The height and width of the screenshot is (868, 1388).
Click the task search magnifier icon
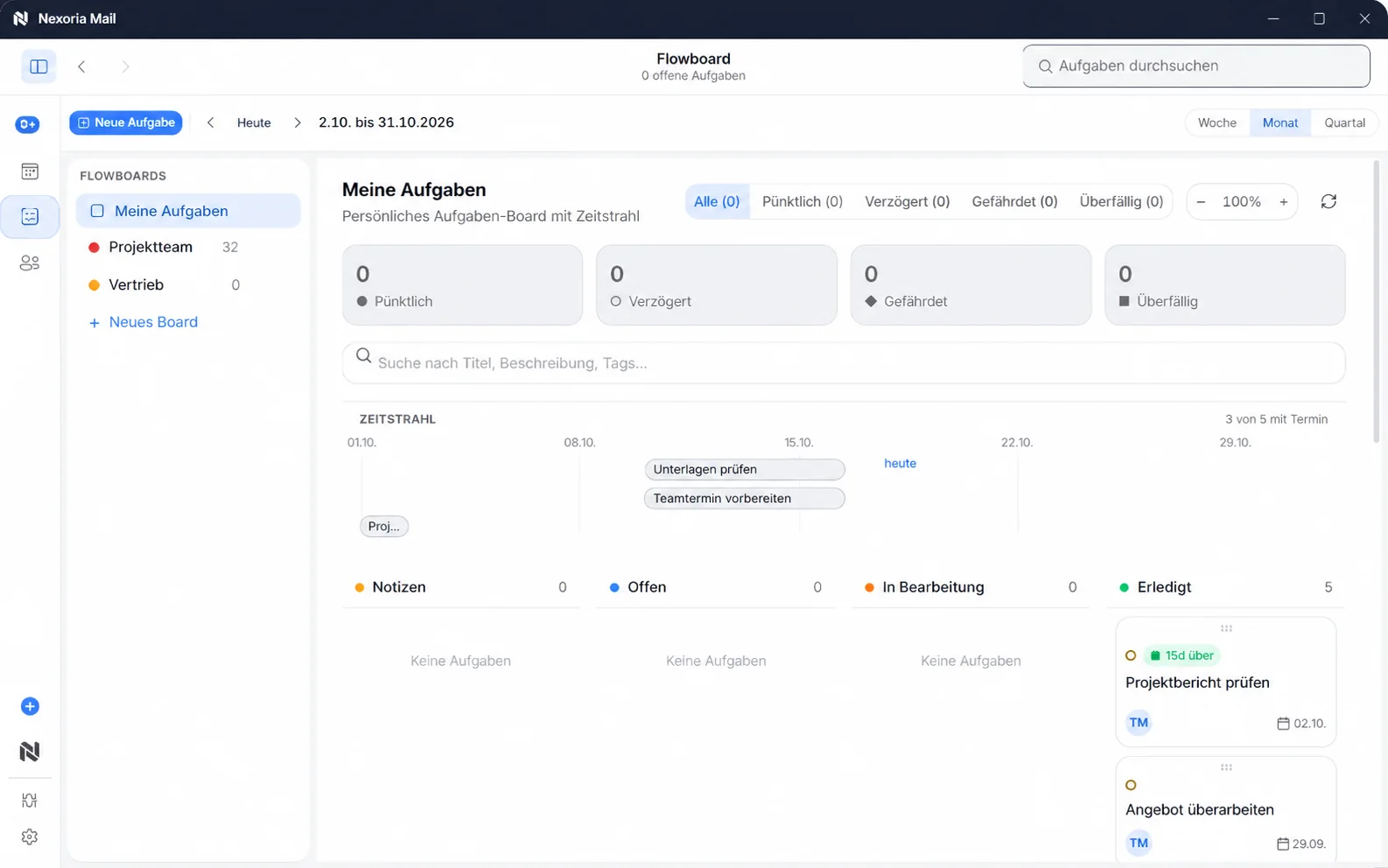pos(363,355)
